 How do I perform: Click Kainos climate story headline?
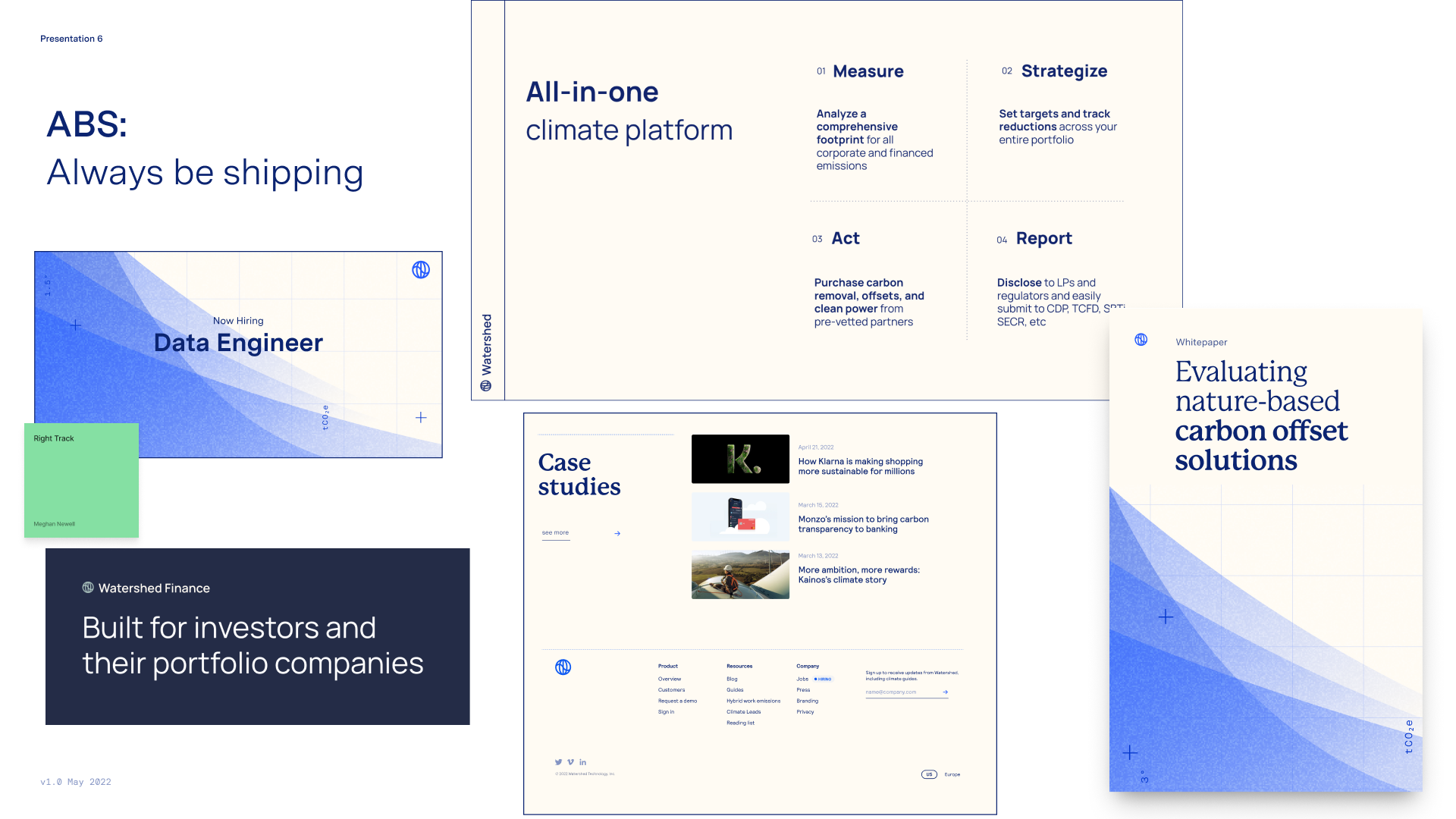(858, 575)
